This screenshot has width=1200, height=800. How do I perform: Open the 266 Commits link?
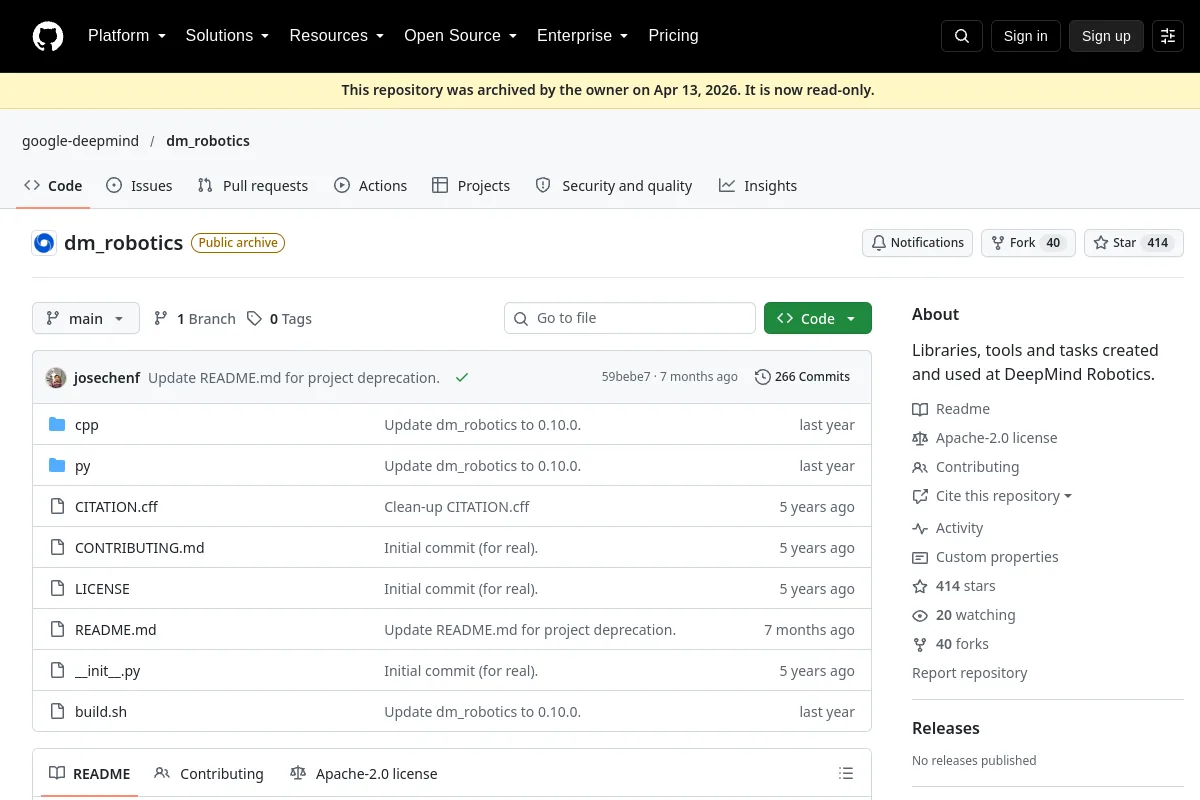[x=803, y=377]
